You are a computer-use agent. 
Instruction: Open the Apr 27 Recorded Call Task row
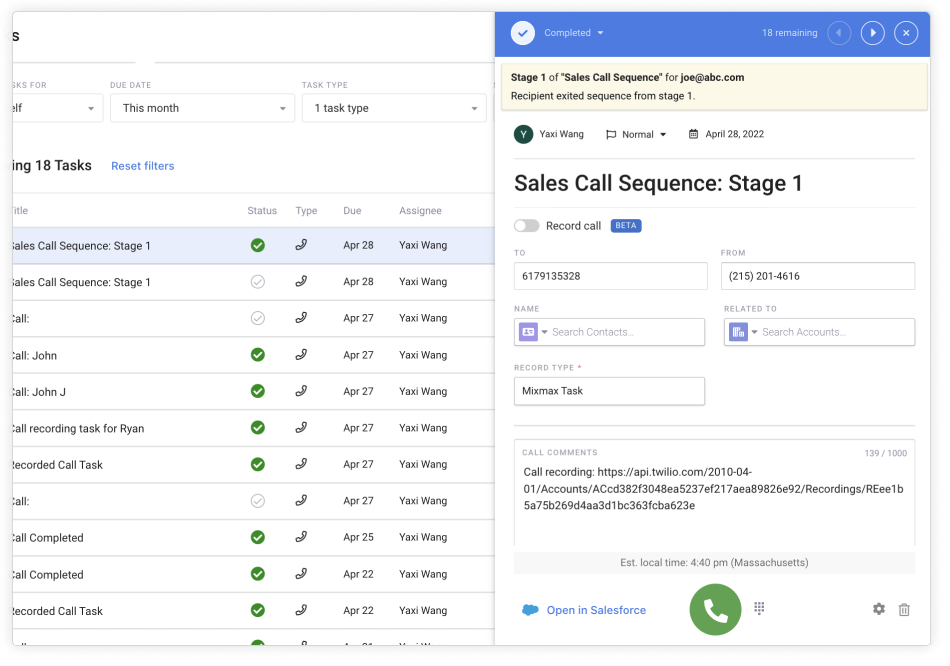253,464
